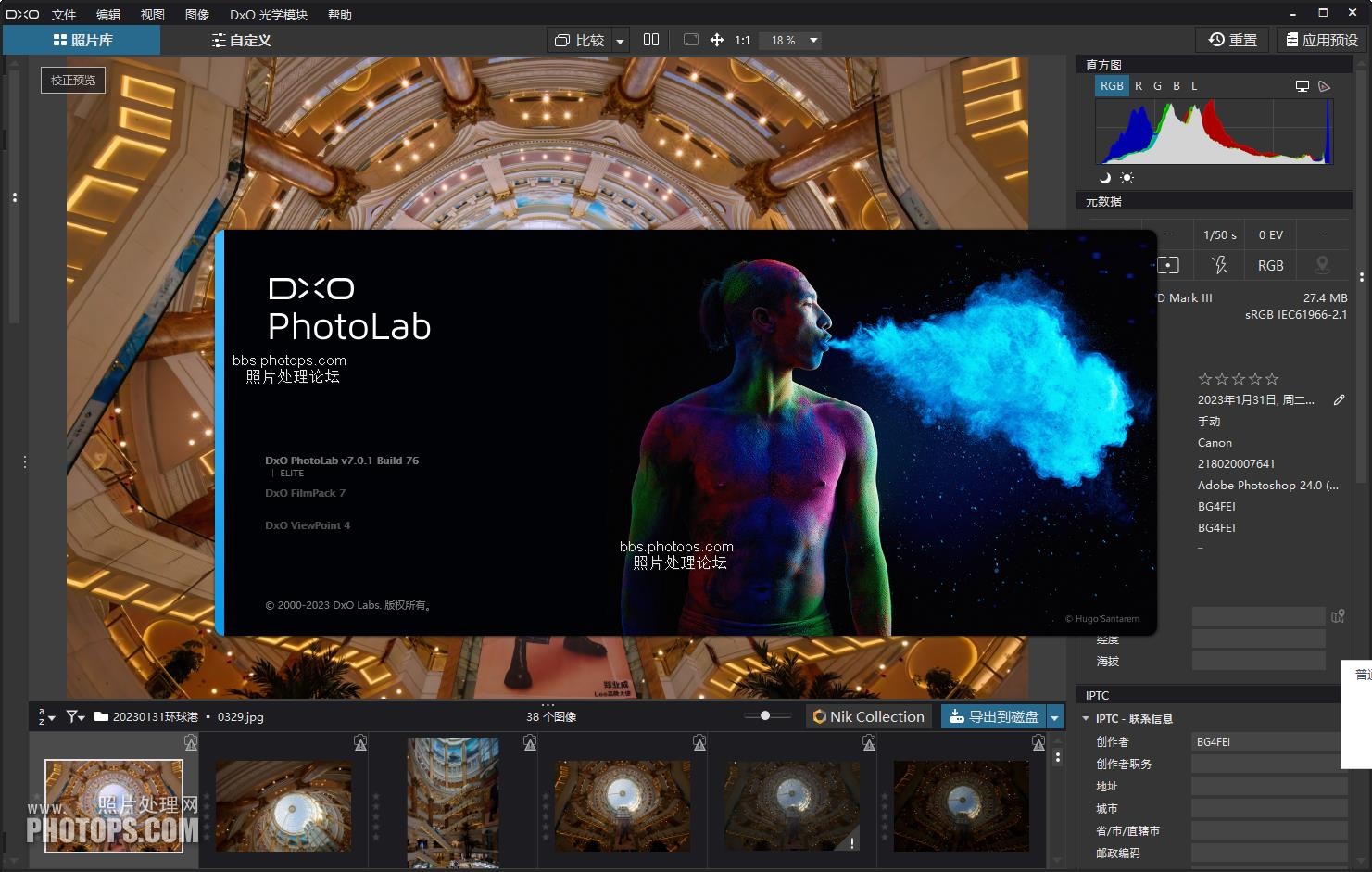Select the second filmstrip thumbnail
Image resolution: width=1372 pixels, height=872 pixels.
coord(283,806)
